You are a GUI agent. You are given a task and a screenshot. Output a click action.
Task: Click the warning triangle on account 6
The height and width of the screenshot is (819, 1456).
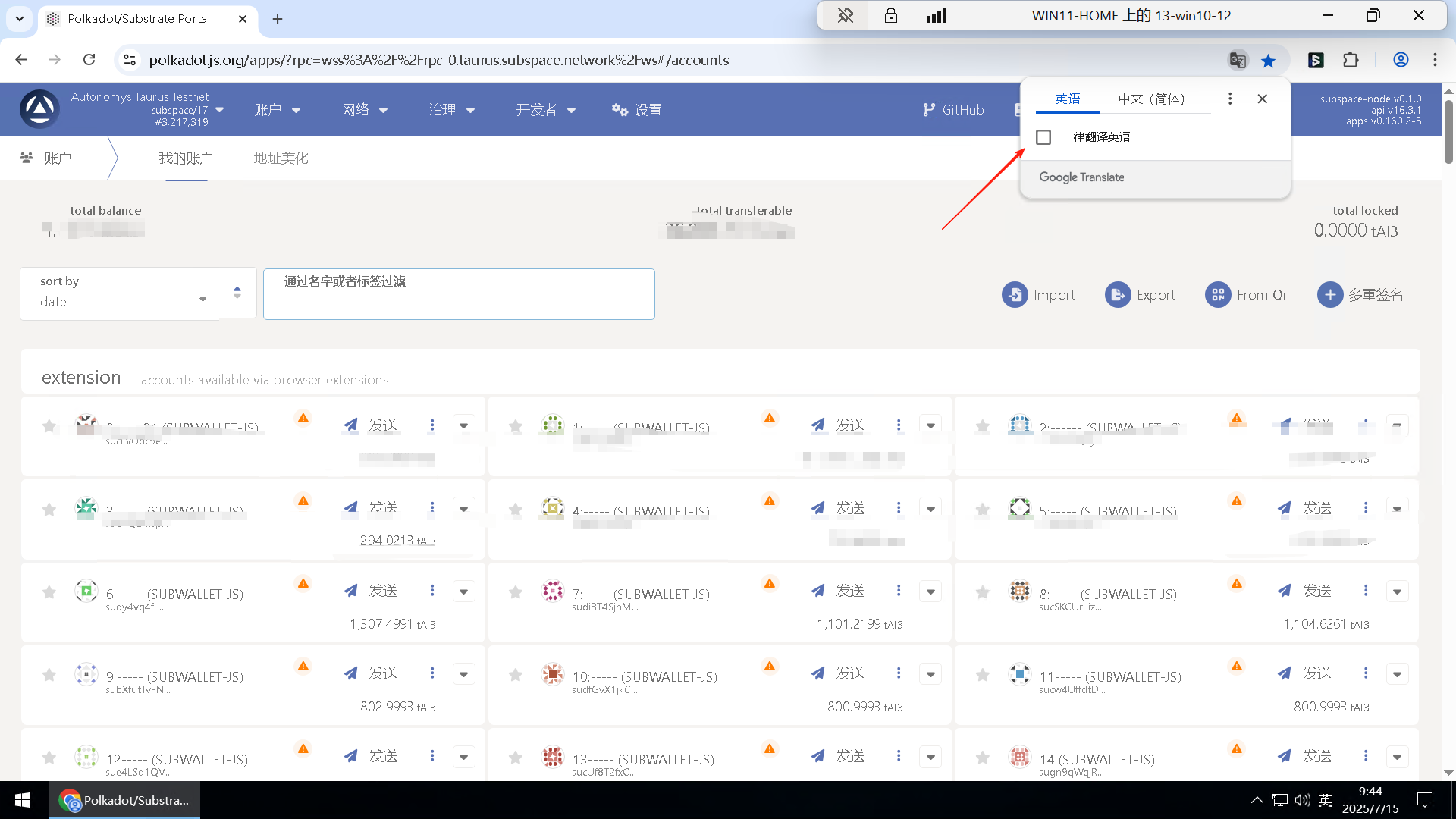coord(303,583)
